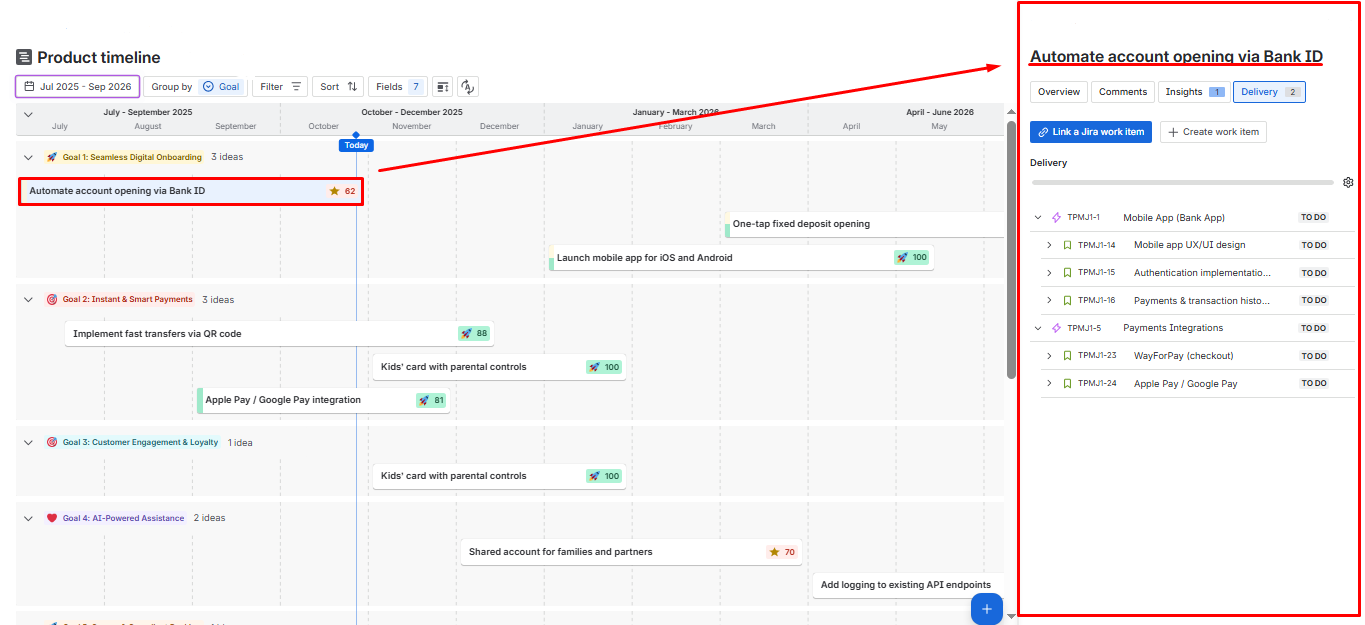Switch to the Comments tab
Viewport: 1365px width, 625px height.
pos(1122,92)
